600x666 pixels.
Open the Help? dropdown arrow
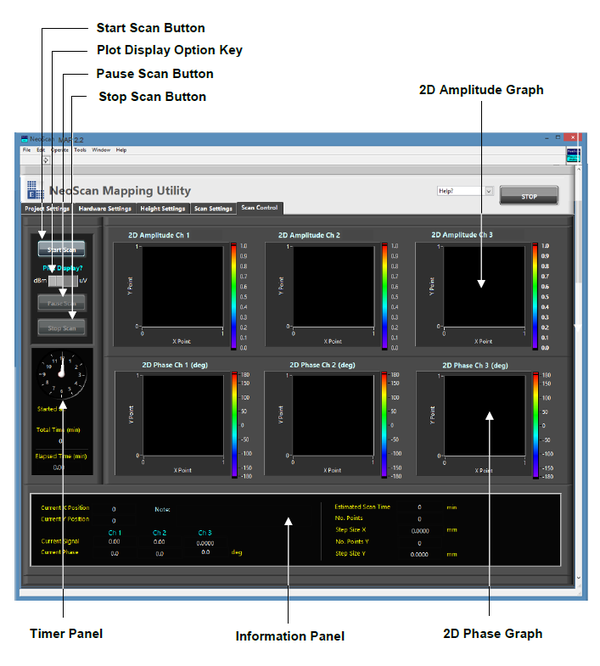pyautogui.click(x=489, y=191)
